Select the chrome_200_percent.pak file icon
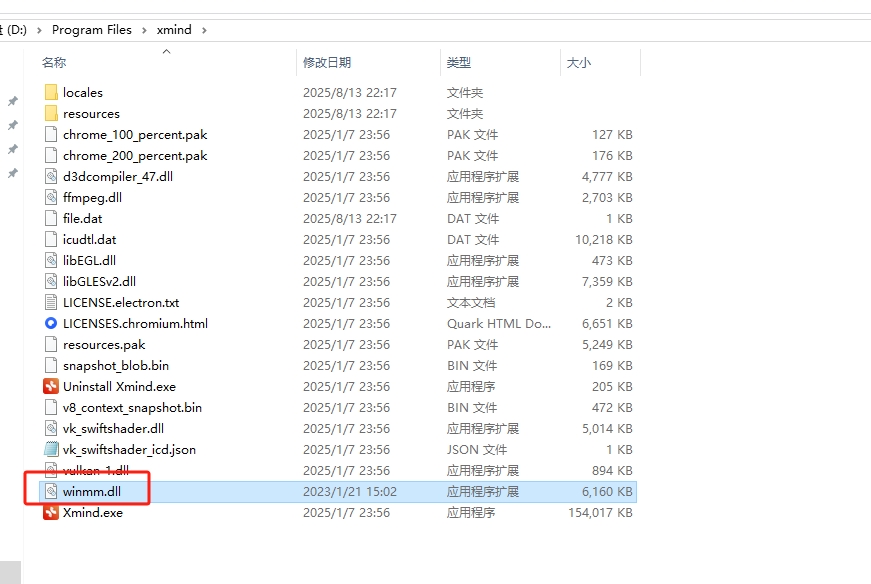 point(51,156)
